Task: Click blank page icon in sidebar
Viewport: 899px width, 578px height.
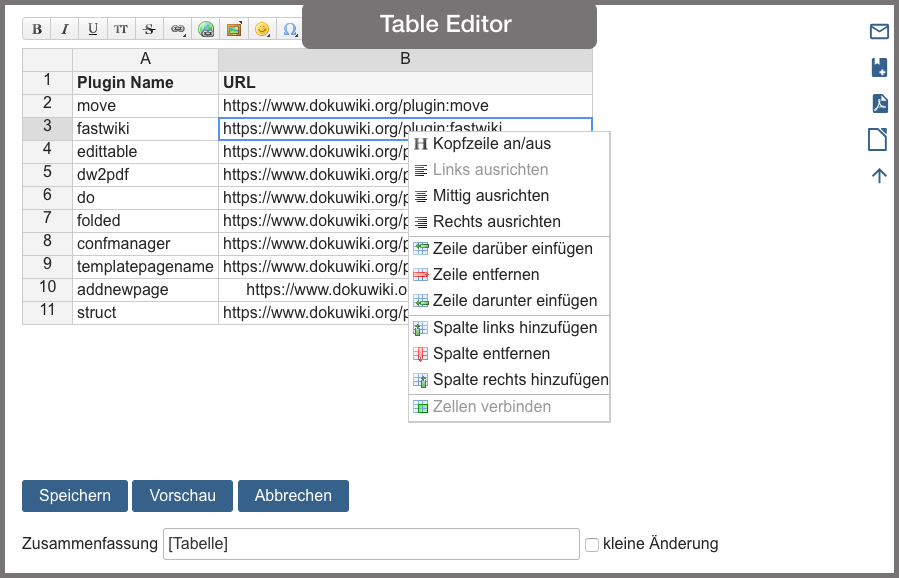Action: (x=878, y=139)
